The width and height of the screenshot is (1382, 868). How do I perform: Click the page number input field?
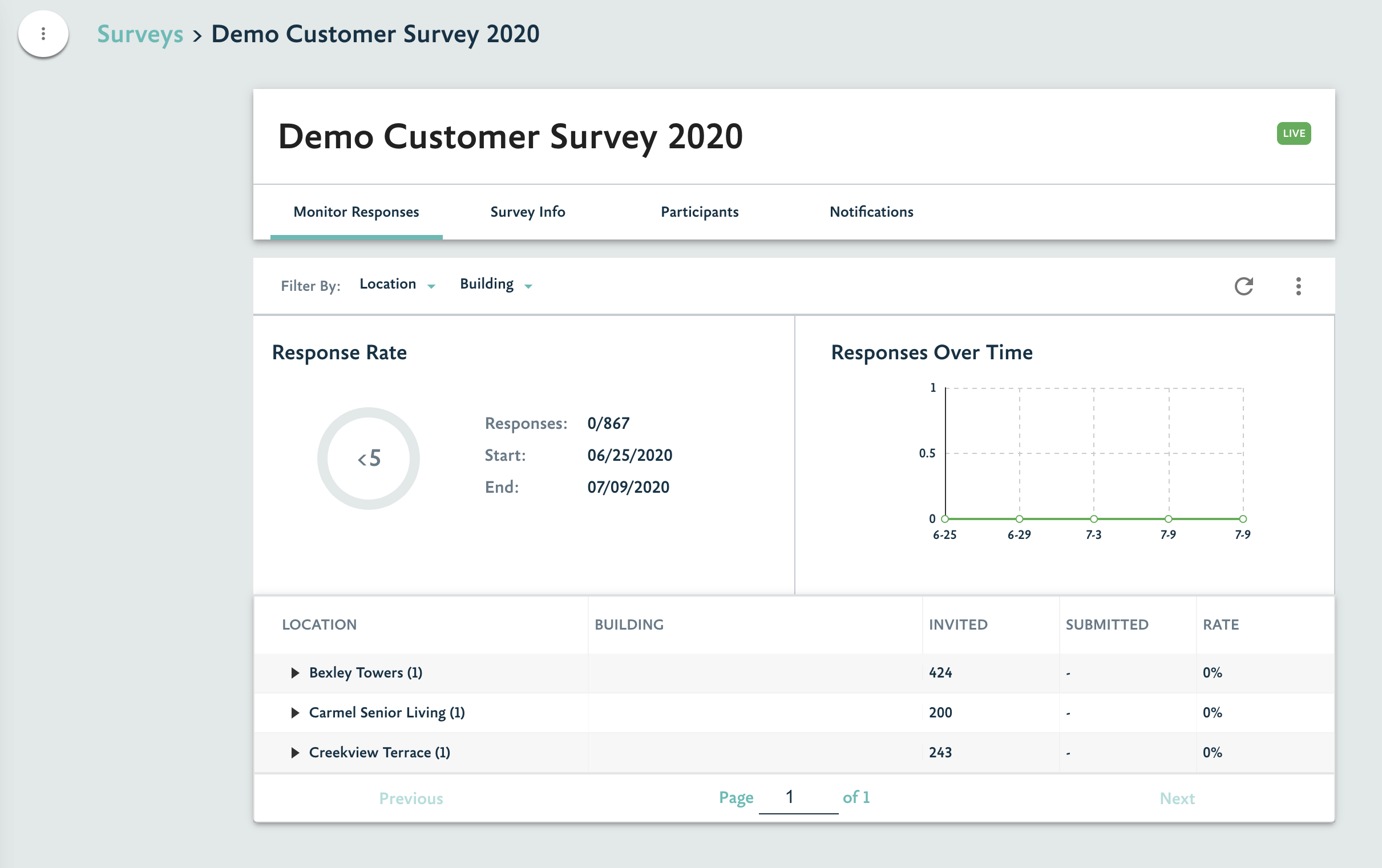click(797, 797)
